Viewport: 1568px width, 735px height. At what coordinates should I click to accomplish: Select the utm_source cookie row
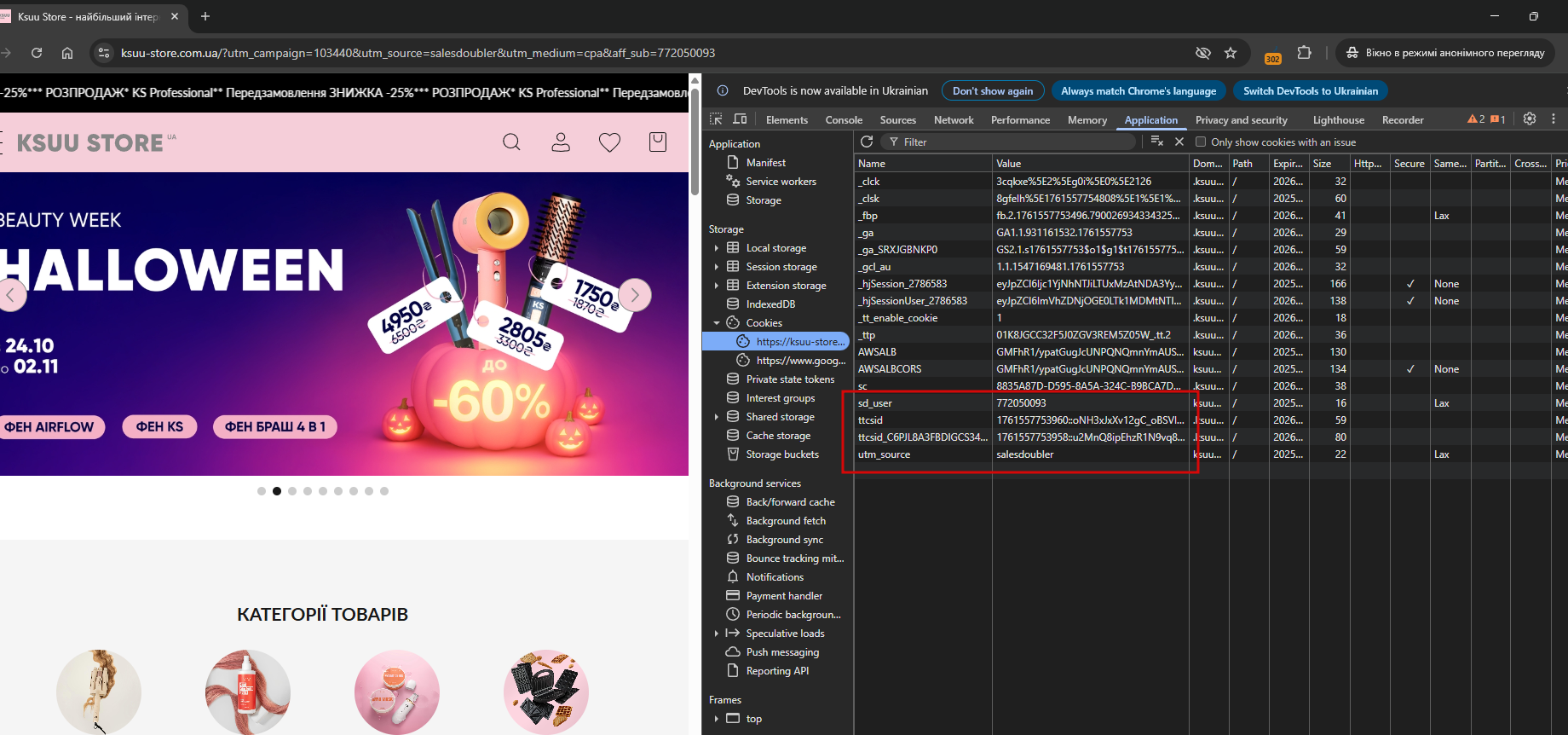1210,454
